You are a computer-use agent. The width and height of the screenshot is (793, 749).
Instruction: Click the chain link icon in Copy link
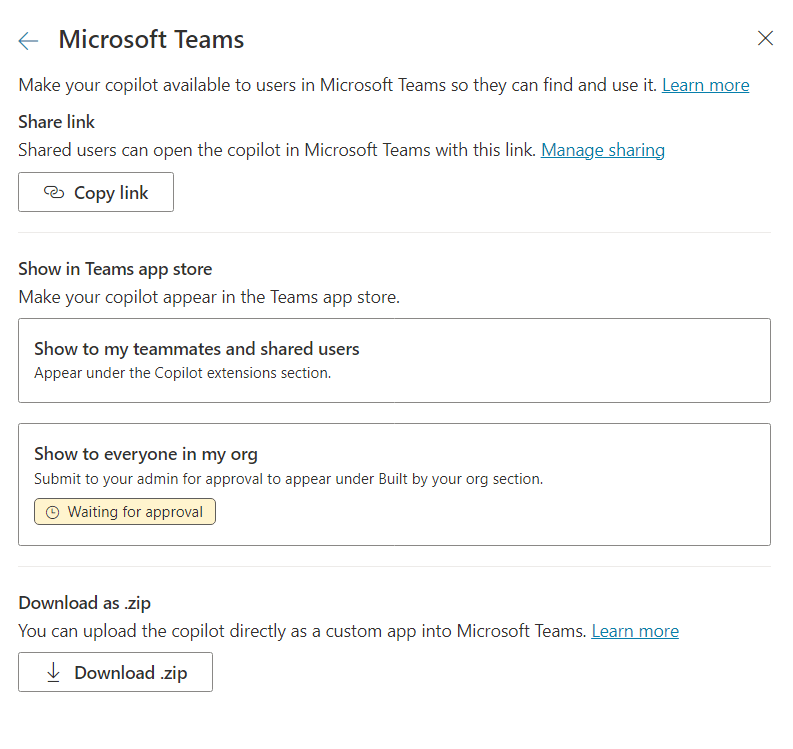coord(54,193)
